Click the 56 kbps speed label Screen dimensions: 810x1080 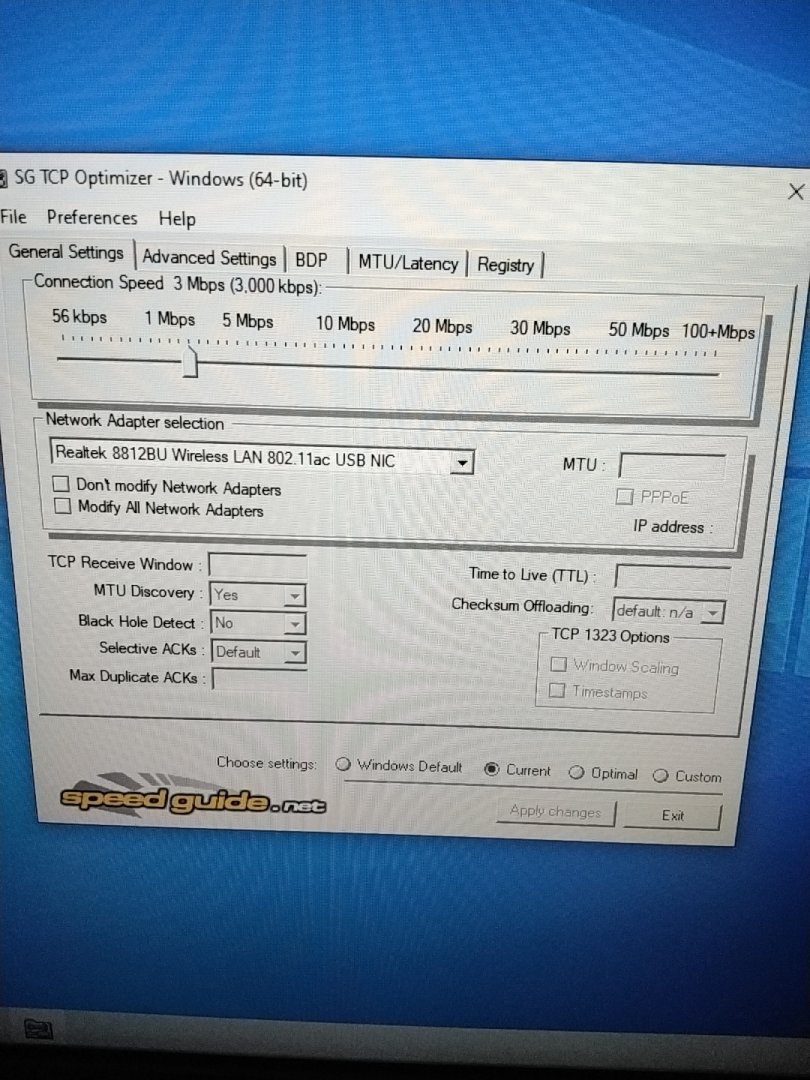pyautogui.click(x=79, y=317)
